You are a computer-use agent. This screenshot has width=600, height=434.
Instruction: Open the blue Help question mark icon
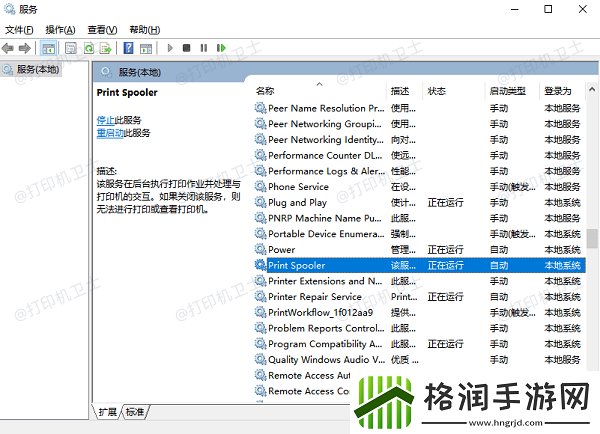coord(128,47)
